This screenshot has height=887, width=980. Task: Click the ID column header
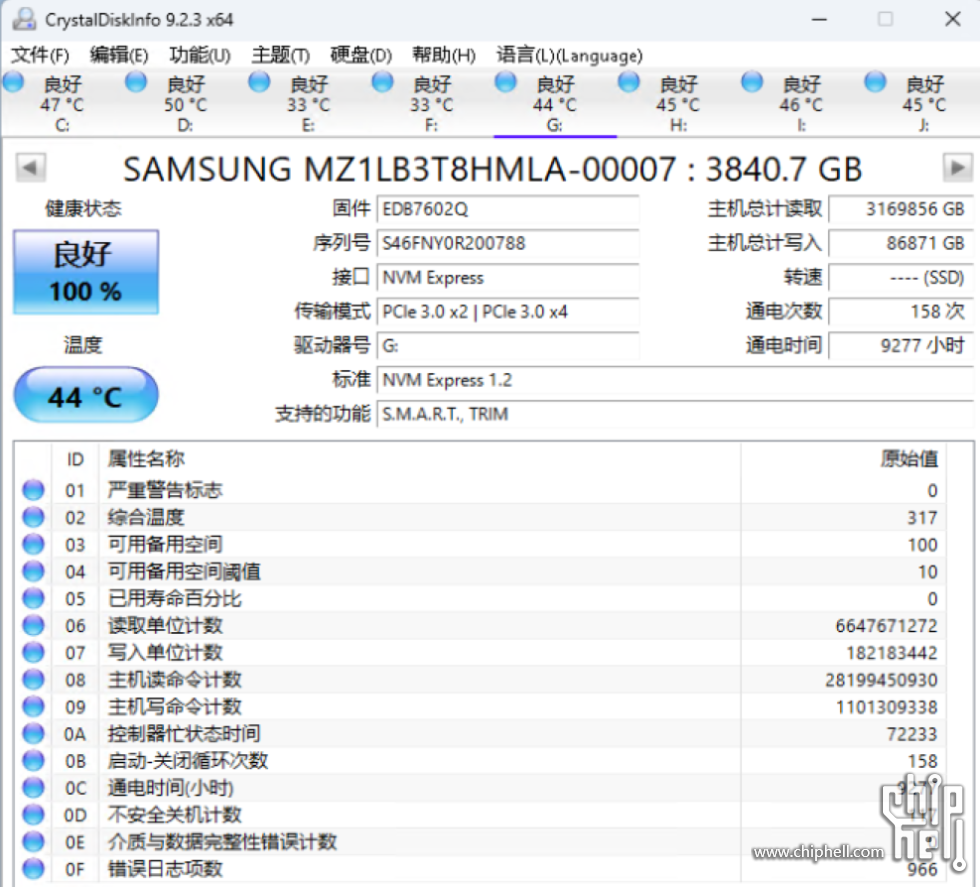click(x=75, y=459)
